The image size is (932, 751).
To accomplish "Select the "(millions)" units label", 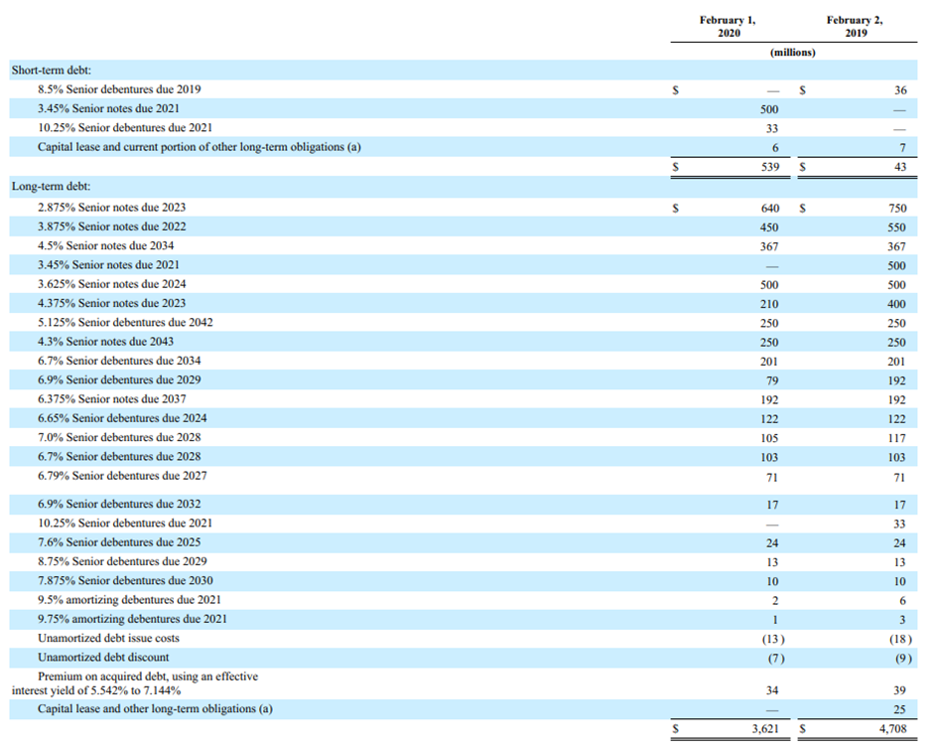I will 792,52.
